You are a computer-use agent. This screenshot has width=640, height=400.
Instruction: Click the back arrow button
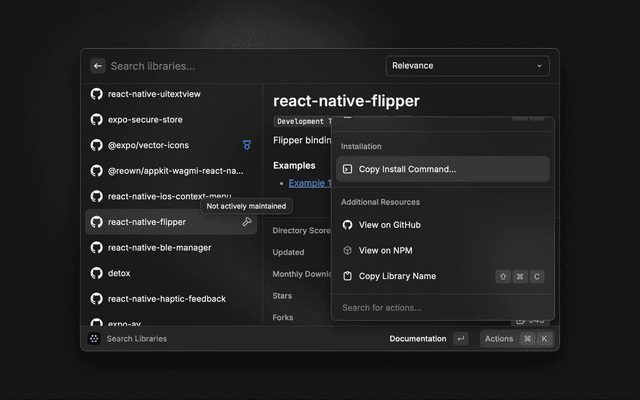[x=98, y=66]
